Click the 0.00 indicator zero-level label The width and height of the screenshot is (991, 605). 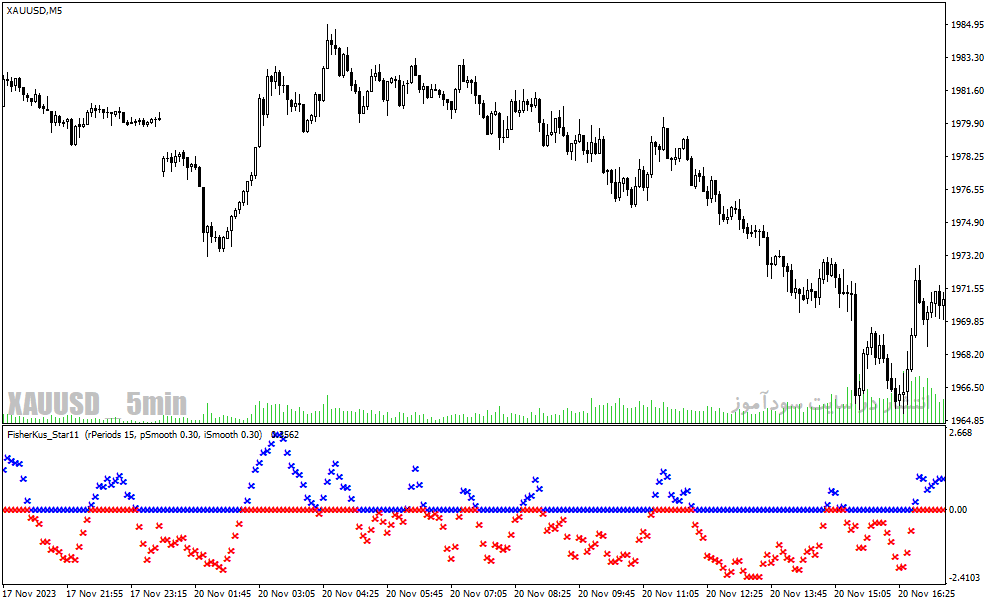(958, 510)
